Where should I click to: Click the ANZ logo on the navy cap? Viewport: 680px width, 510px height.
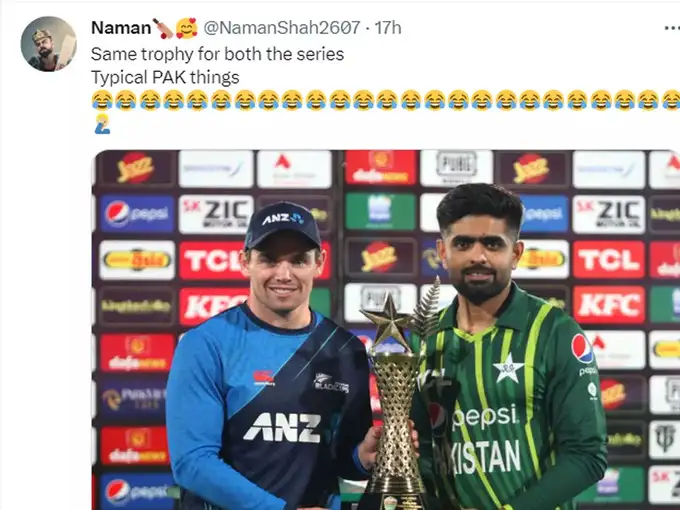tap(282, 219)
